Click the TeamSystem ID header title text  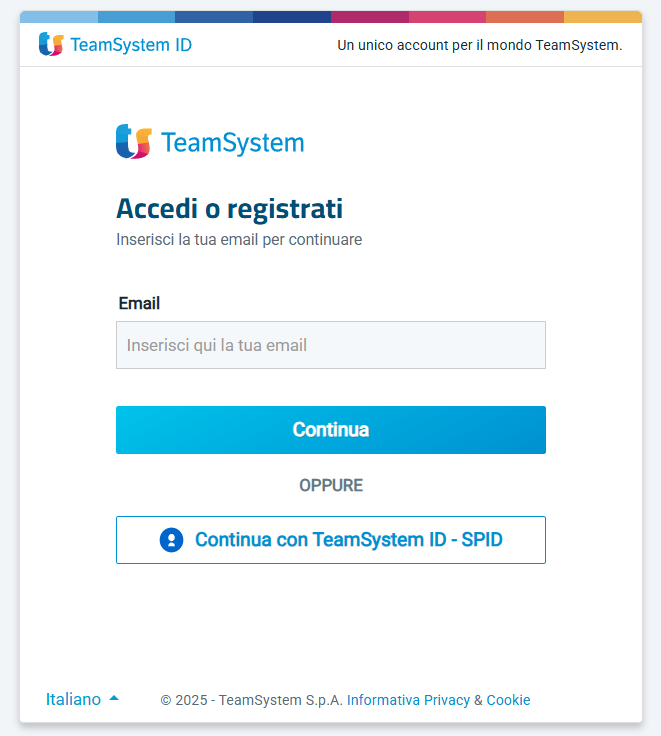[131, 45]
